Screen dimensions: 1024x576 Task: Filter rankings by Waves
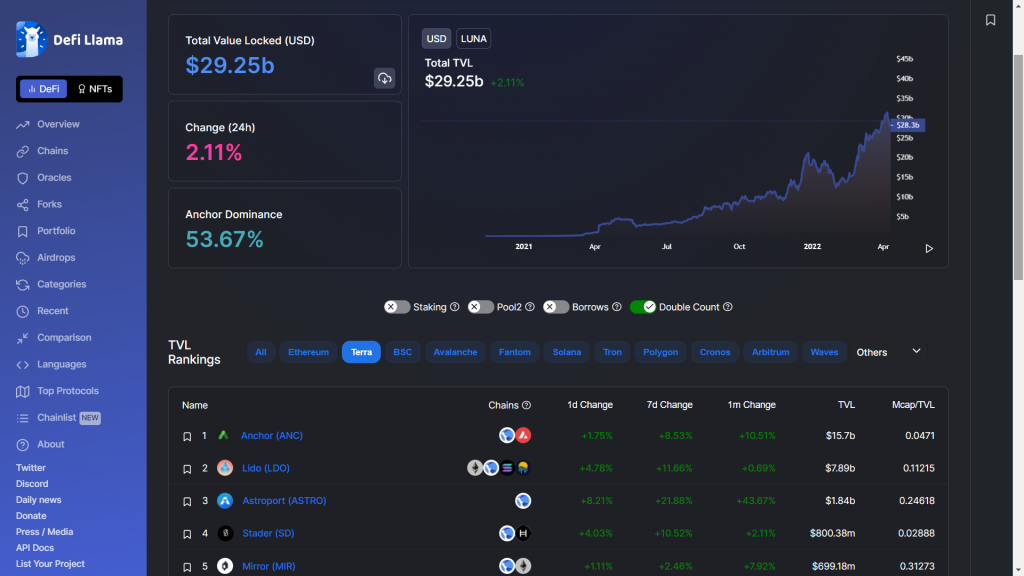[824, 352]
